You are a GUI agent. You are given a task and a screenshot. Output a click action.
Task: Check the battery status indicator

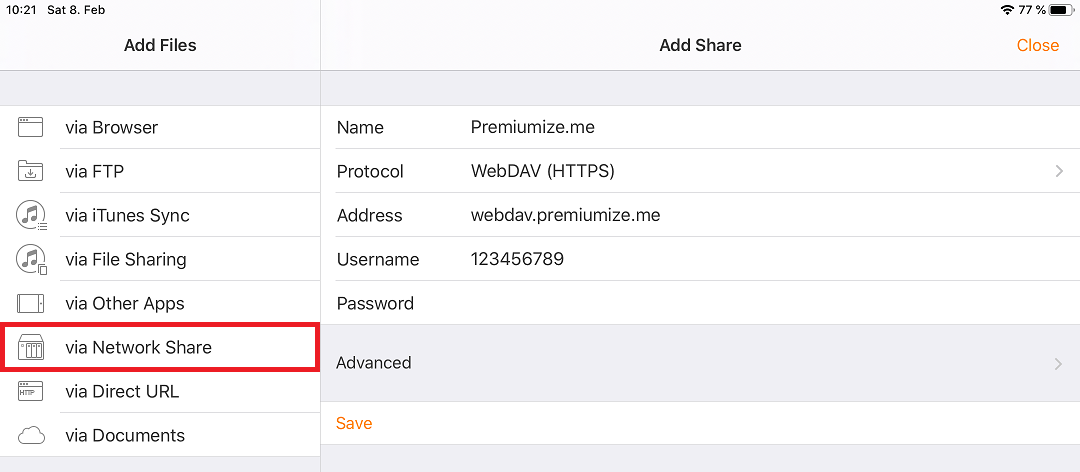[x=1062, y=10]
